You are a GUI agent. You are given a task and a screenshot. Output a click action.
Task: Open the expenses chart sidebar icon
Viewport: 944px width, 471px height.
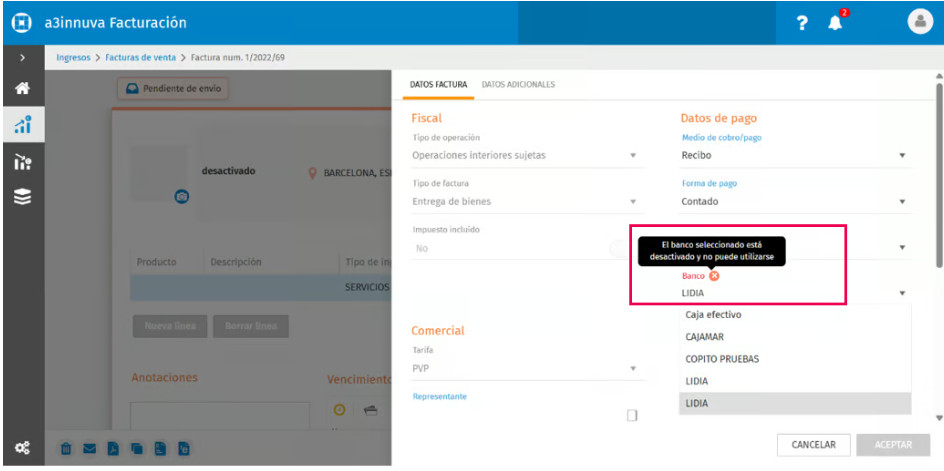[x=22, y=161]
